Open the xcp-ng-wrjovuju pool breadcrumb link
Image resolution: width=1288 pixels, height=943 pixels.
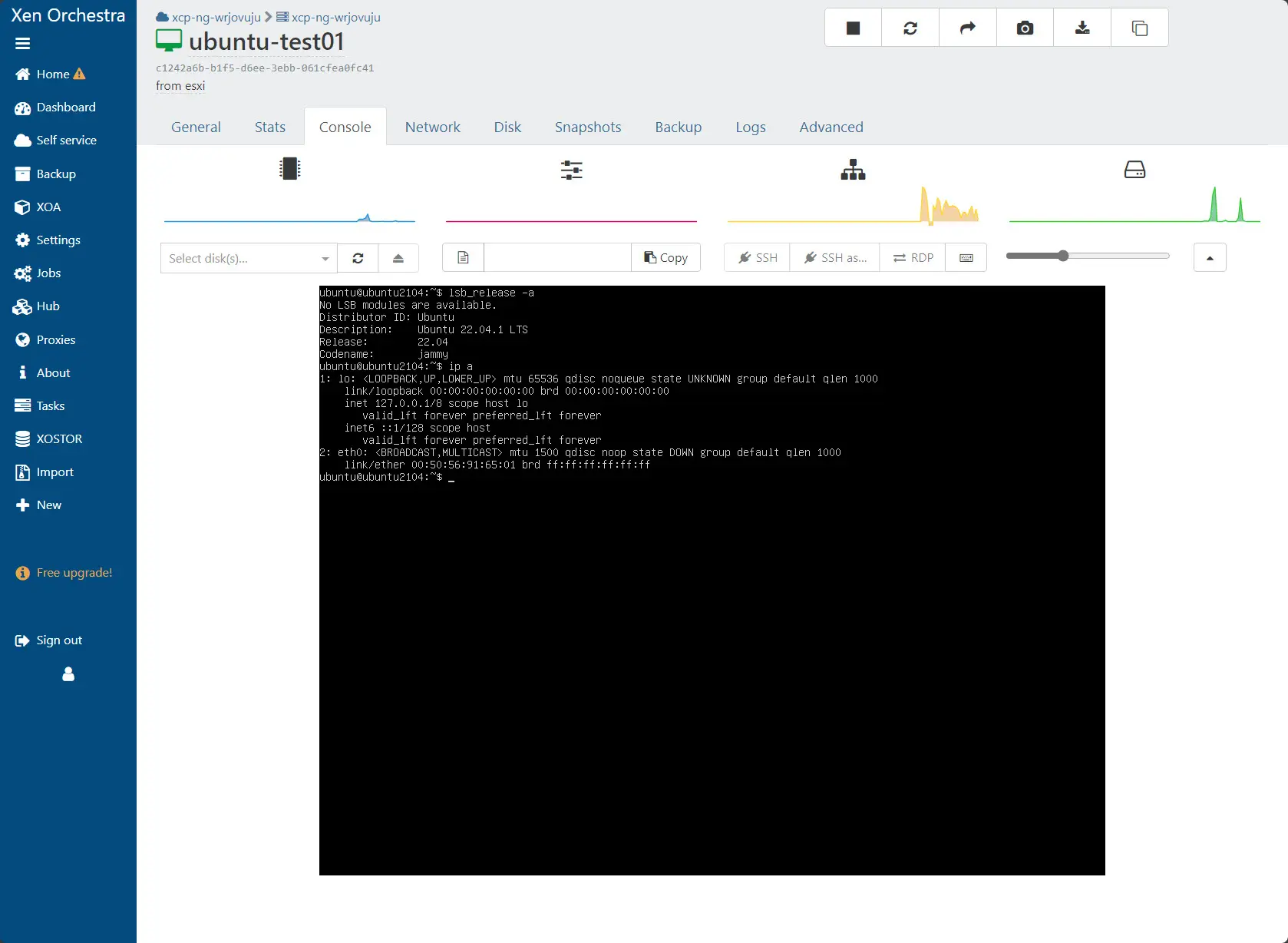[208, 17]
